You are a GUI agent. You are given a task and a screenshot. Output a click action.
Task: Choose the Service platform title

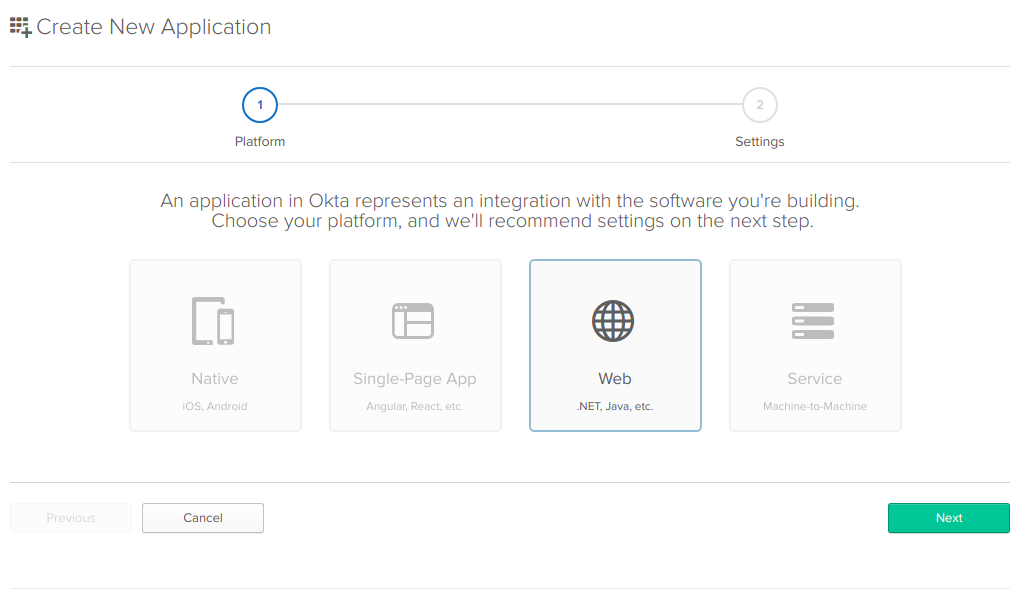[x=815, y=379]
